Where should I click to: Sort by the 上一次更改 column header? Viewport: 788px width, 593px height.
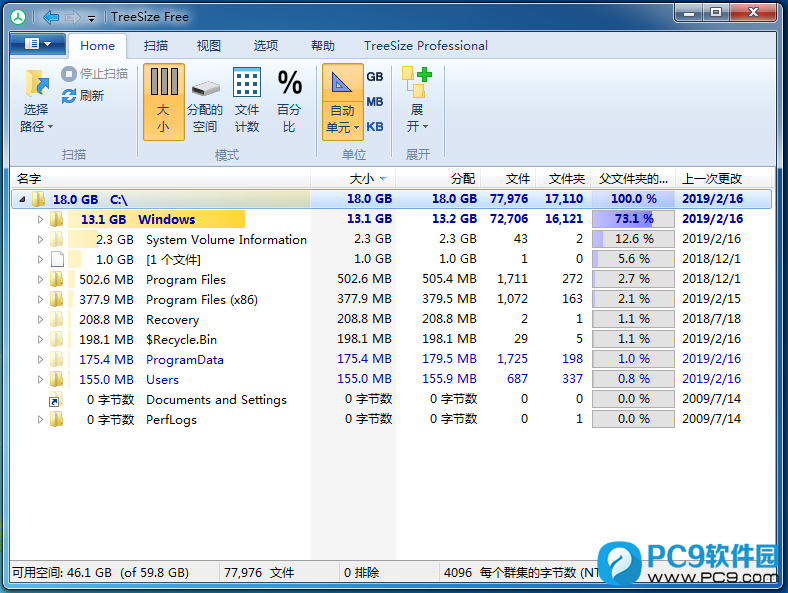coord(724,178)
